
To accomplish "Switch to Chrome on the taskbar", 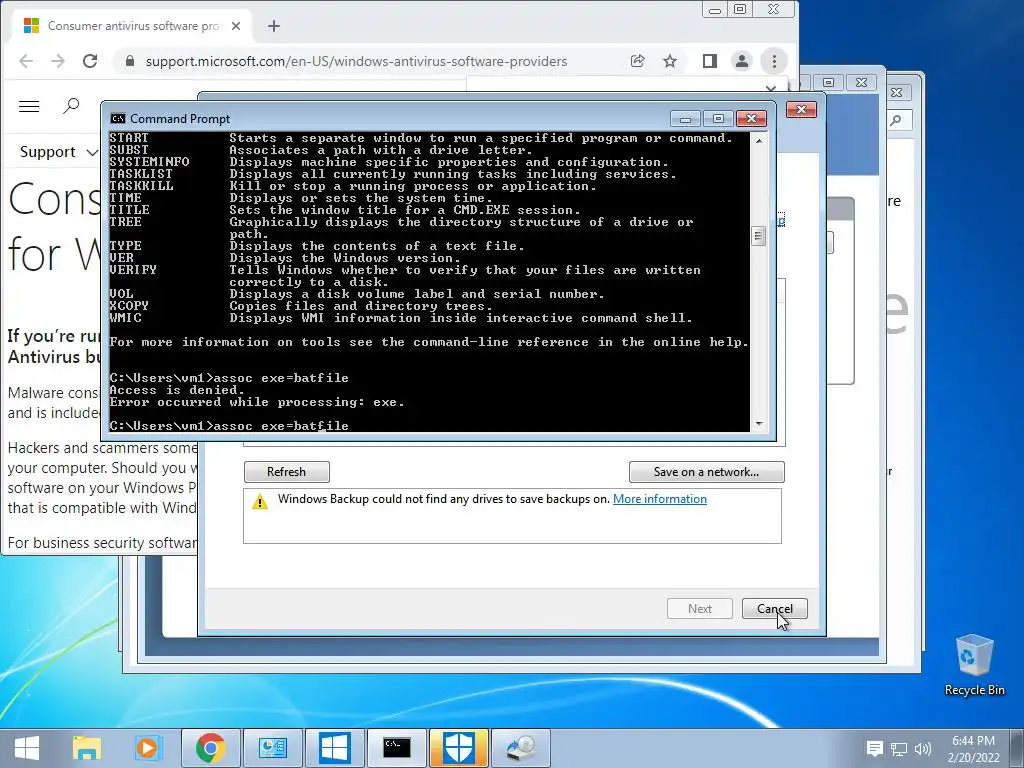I will (x=210, y=748).
